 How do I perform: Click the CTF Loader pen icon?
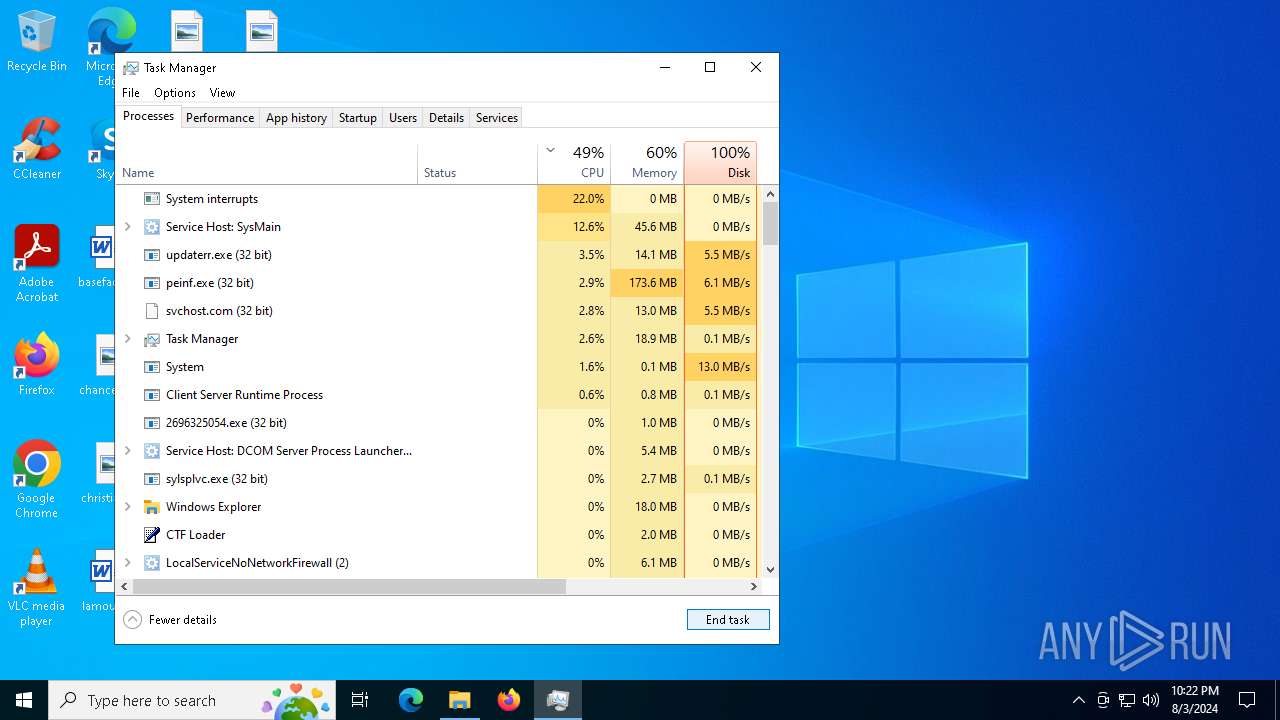(152, 535)
